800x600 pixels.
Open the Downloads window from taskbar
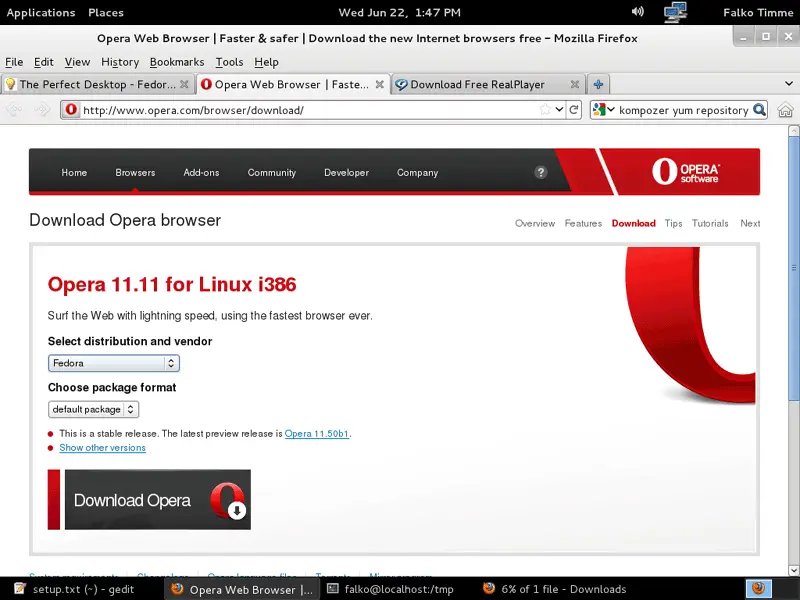(555, 589)
